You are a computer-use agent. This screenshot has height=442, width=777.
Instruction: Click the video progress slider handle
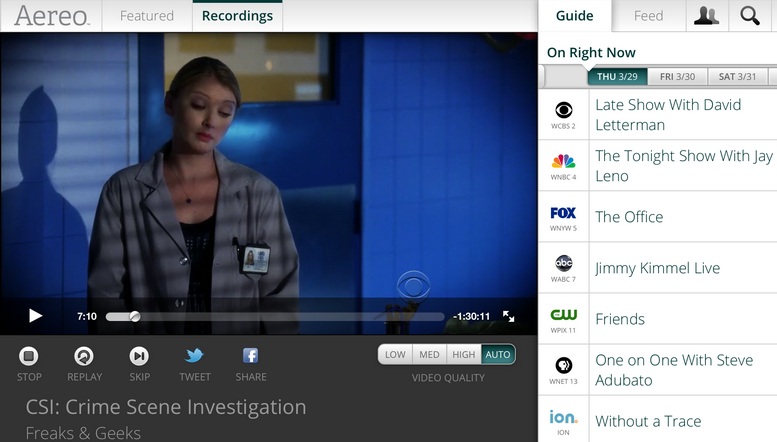[134, 316]
